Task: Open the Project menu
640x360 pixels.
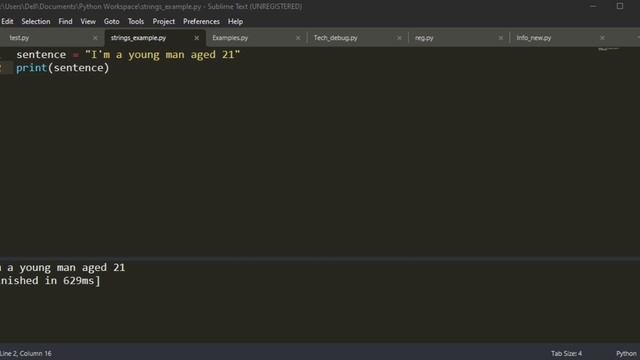Action: click(x=164, y=21)
